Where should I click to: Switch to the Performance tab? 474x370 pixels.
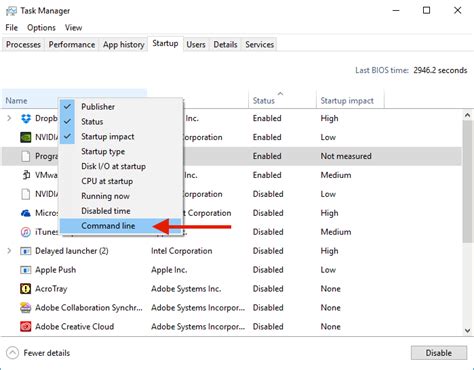tap(72, 45)
